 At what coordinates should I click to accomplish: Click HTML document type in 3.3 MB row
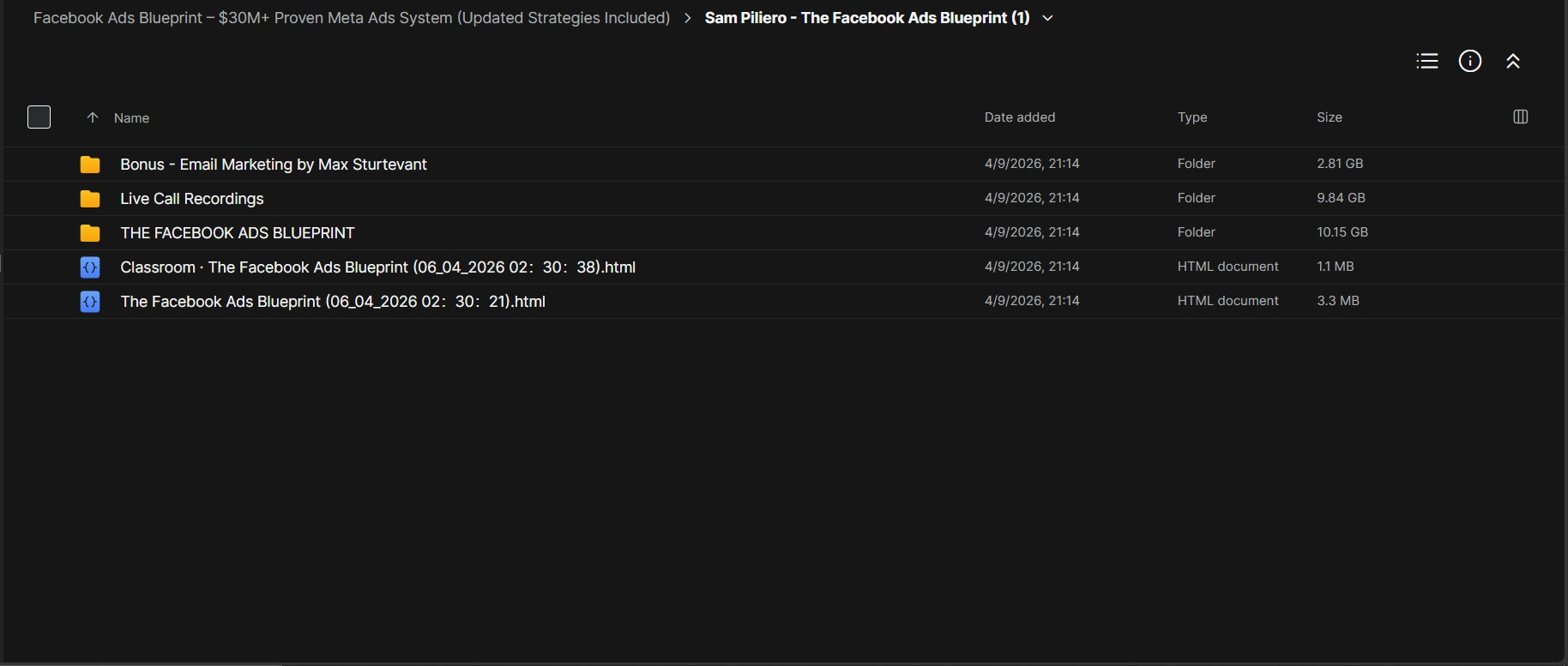click(x=1227, y=301)
